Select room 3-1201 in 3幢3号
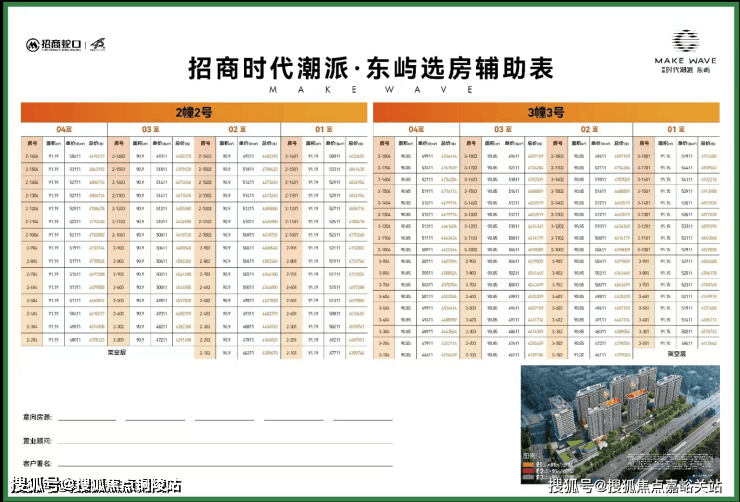Screen dimensions: 740x502 pyautogui.click(x=644, y=226)
